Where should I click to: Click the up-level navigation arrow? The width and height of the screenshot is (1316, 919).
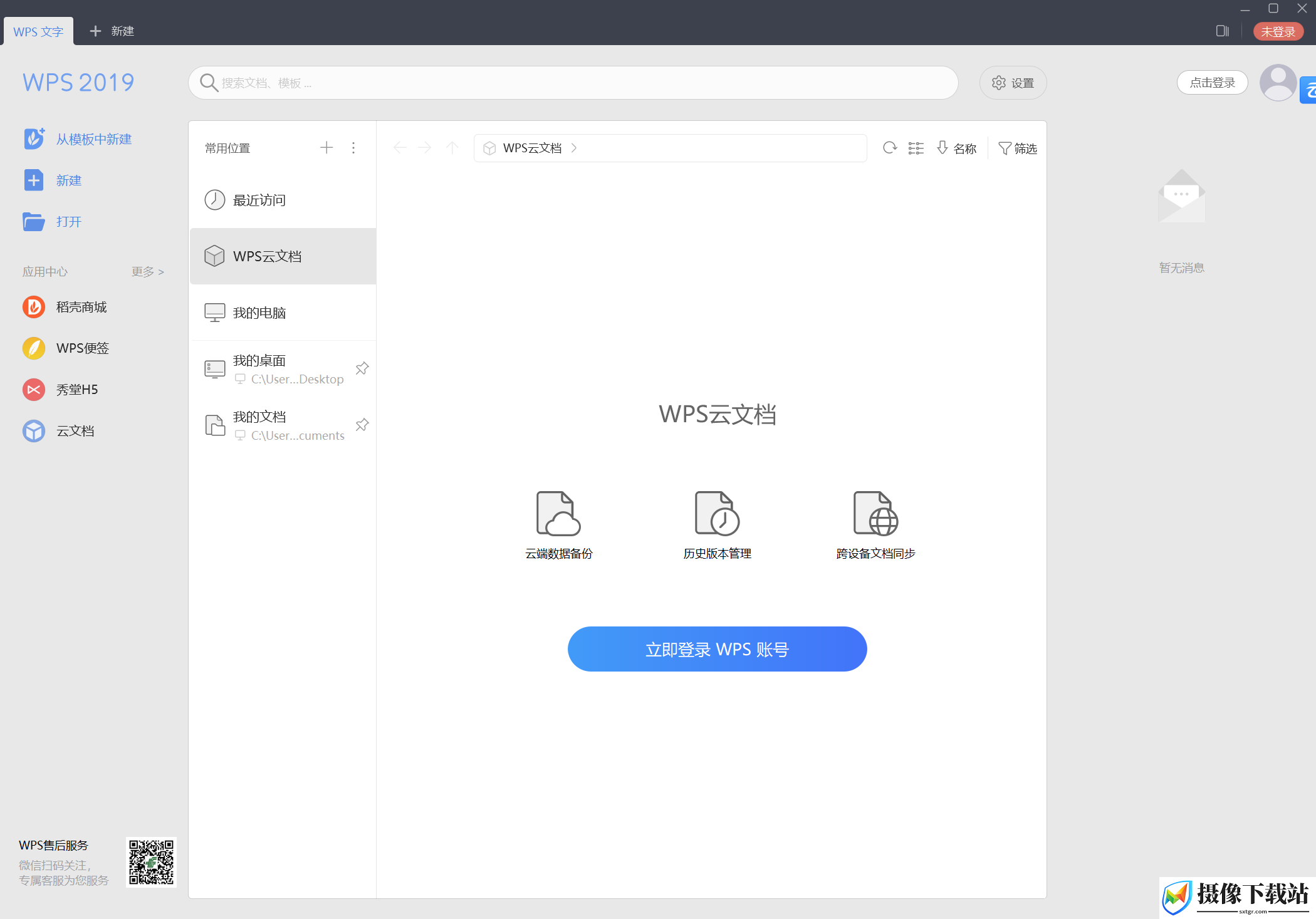[x=452, y=147]
